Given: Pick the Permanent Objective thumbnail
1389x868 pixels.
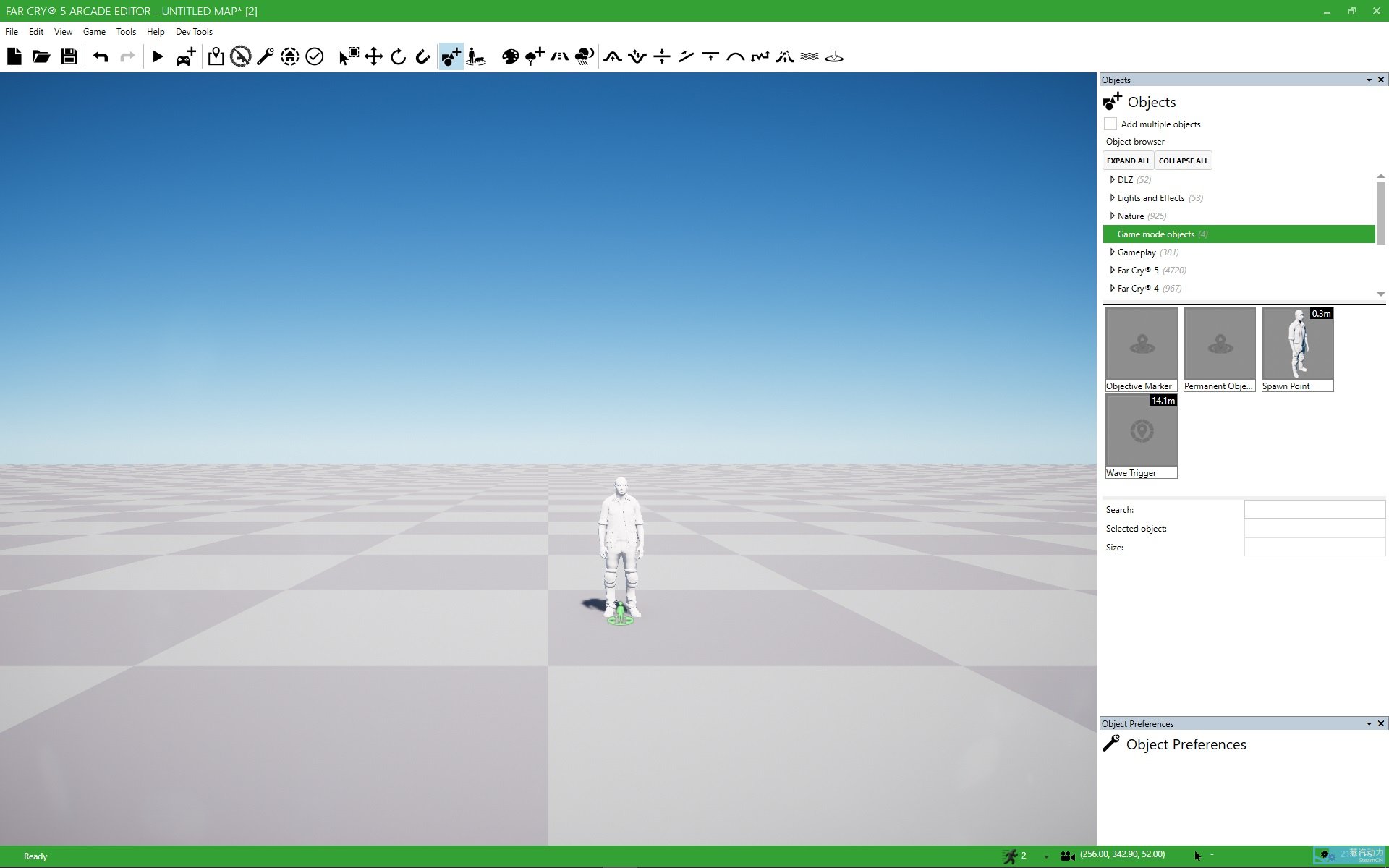Looking at the screenshot, I should point(1220,349).
